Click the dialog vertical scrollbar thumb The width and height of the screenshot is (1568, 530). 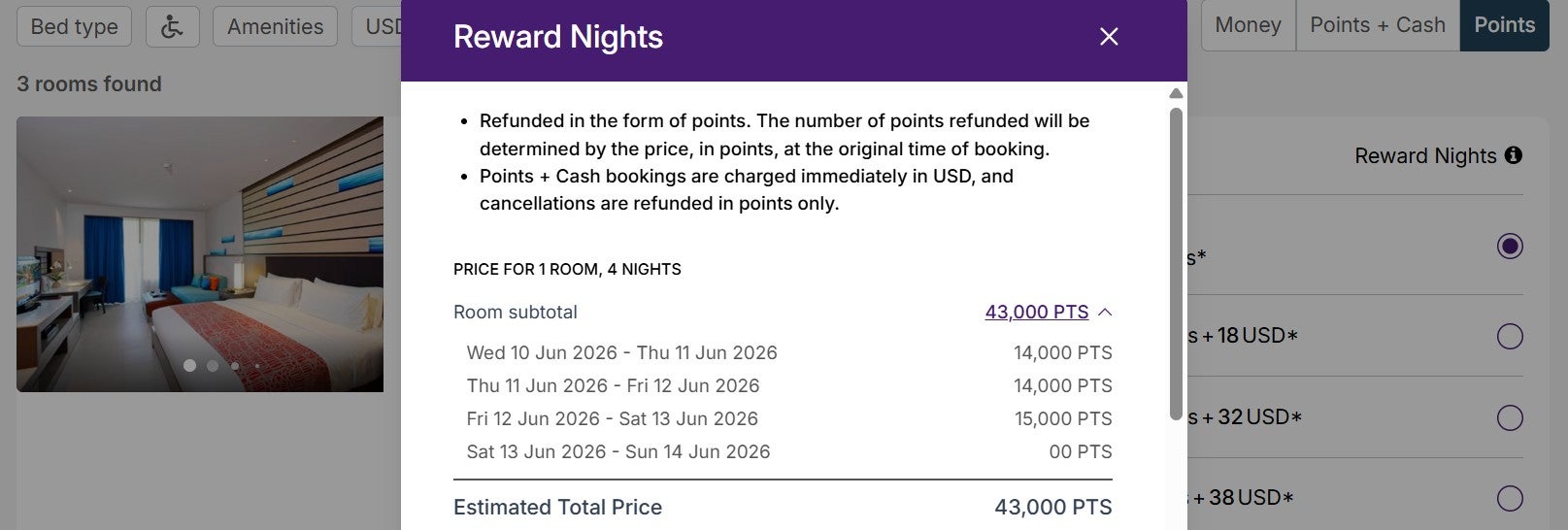point(1176,262)
